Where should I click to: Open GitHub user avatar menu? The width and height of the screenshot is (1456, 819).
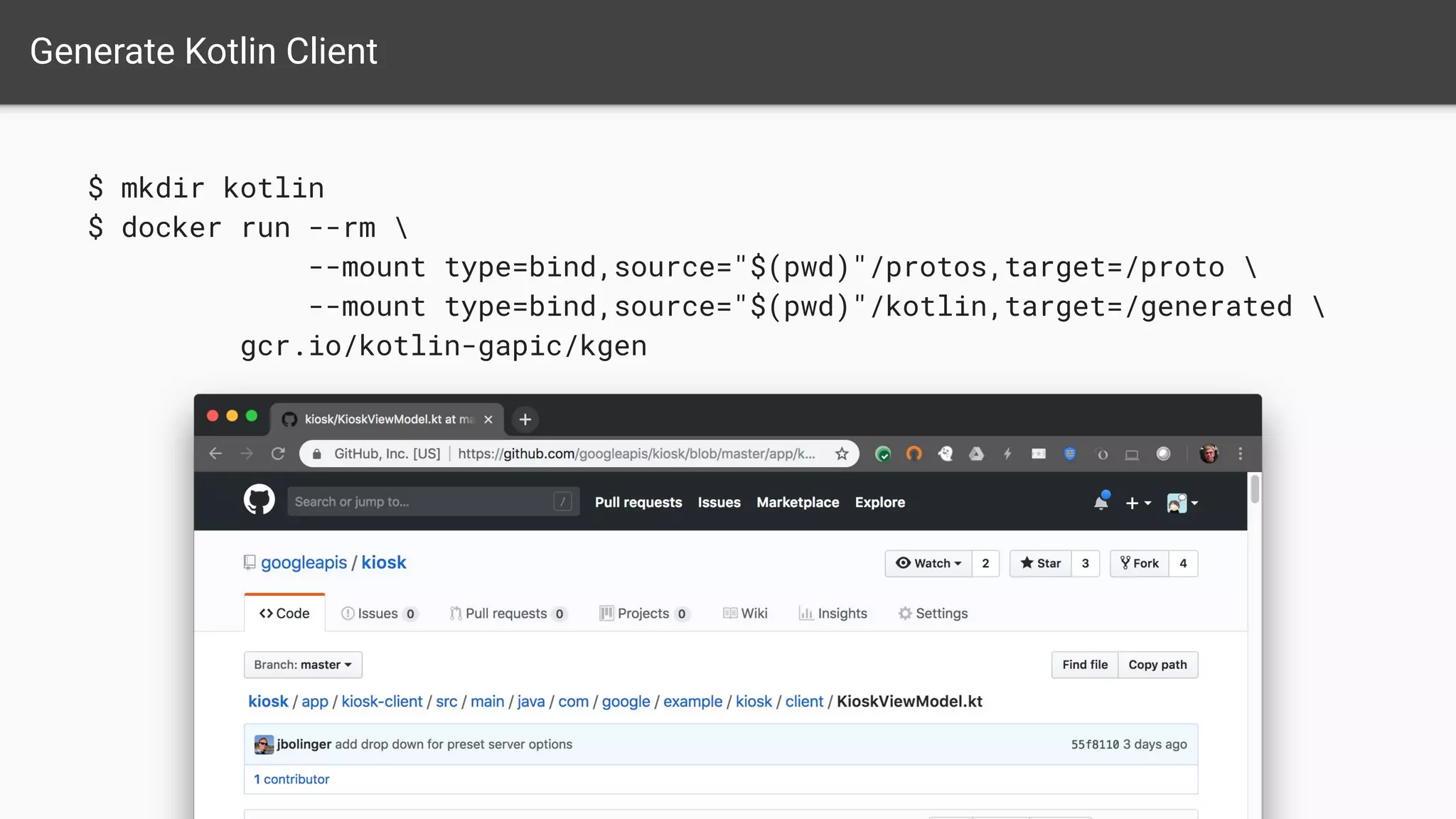pyautogui.click(x=1183, y=503)
